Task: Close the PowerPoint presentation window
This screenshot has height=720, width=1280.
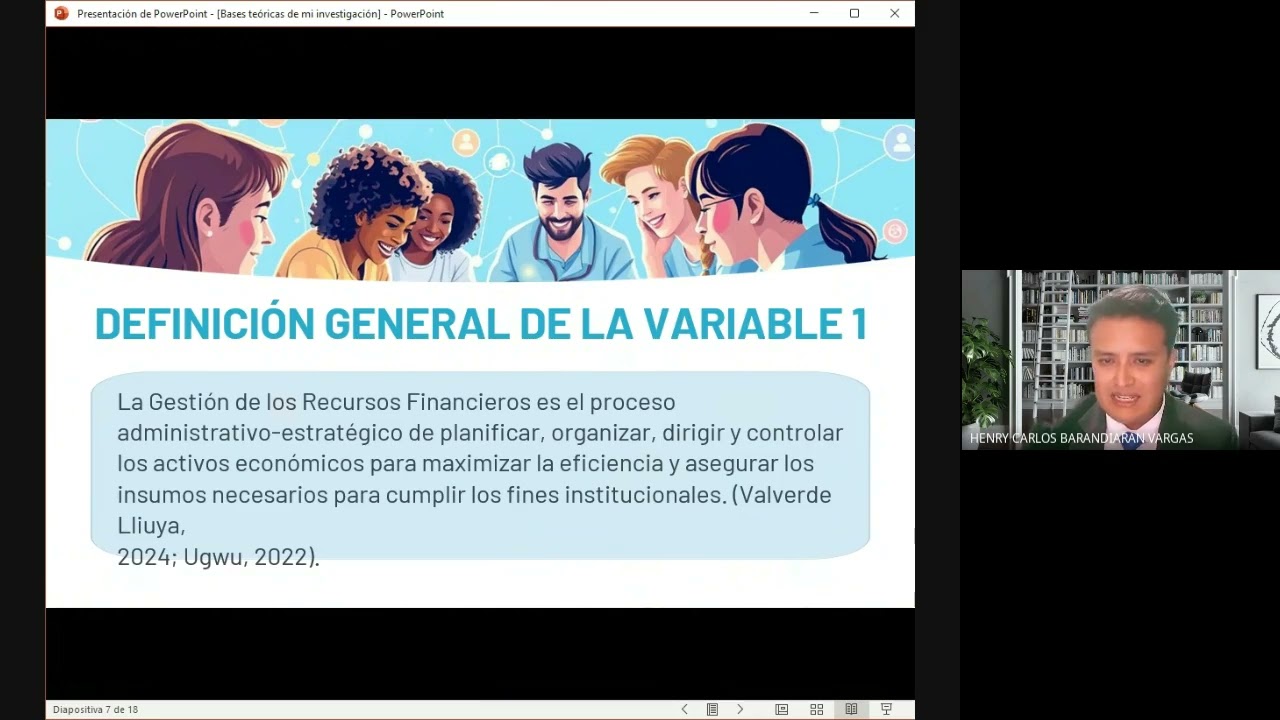Action: pyautogui.click(x=895, y=13)
